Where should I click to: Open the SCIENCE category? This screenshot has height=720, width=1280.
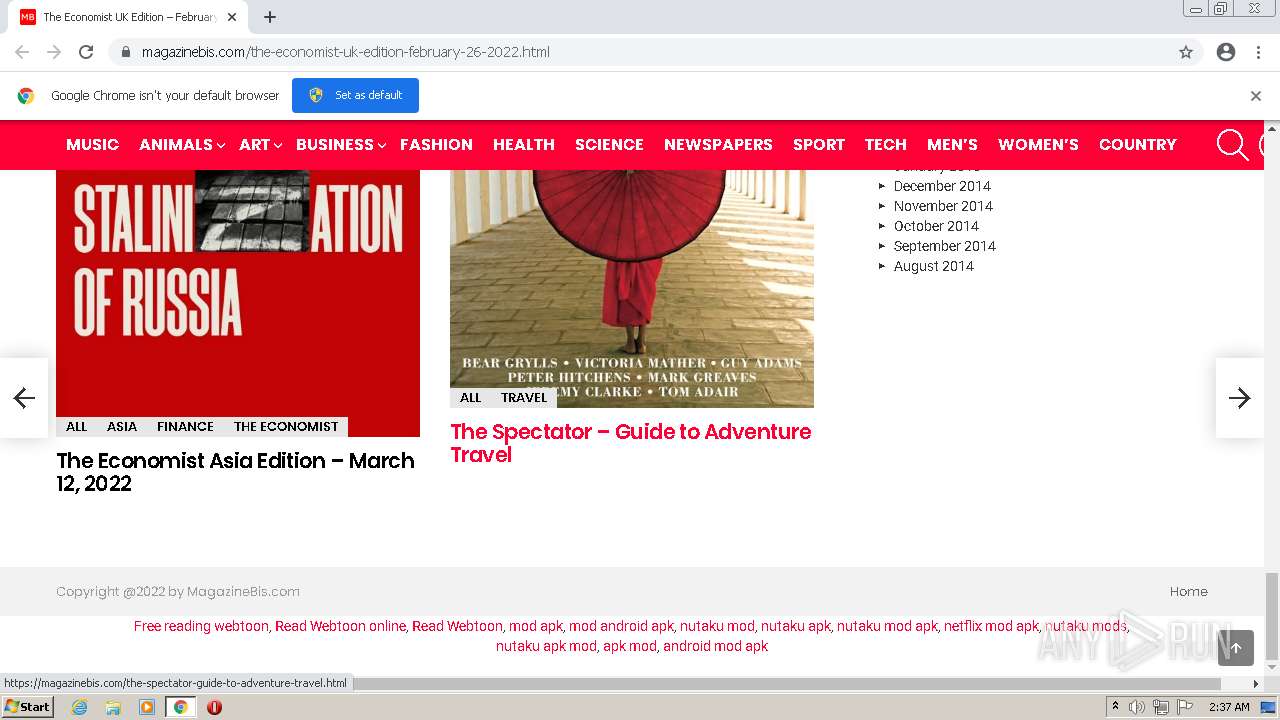(609, 145)
